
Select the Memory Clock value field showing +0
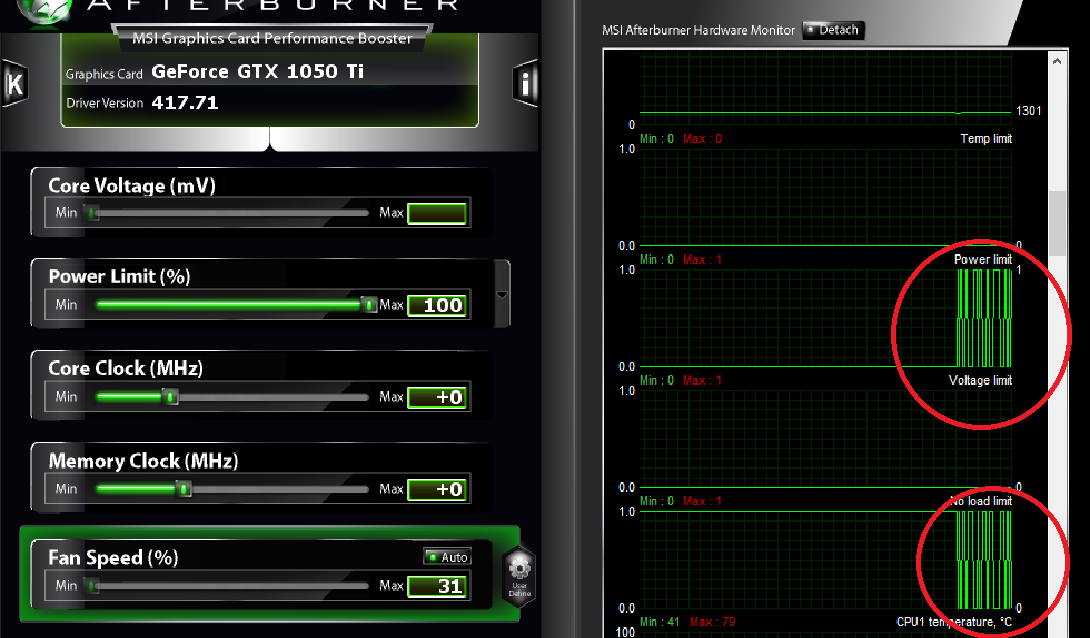[x=437, y=489]
